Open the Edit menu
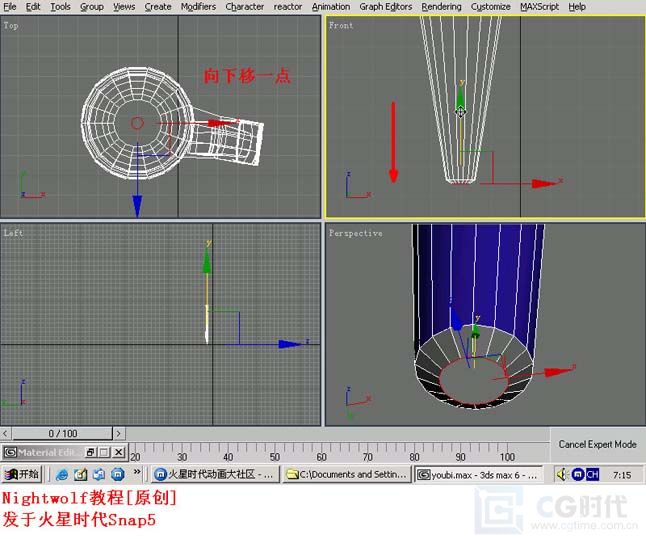 [x=33, y=7]
